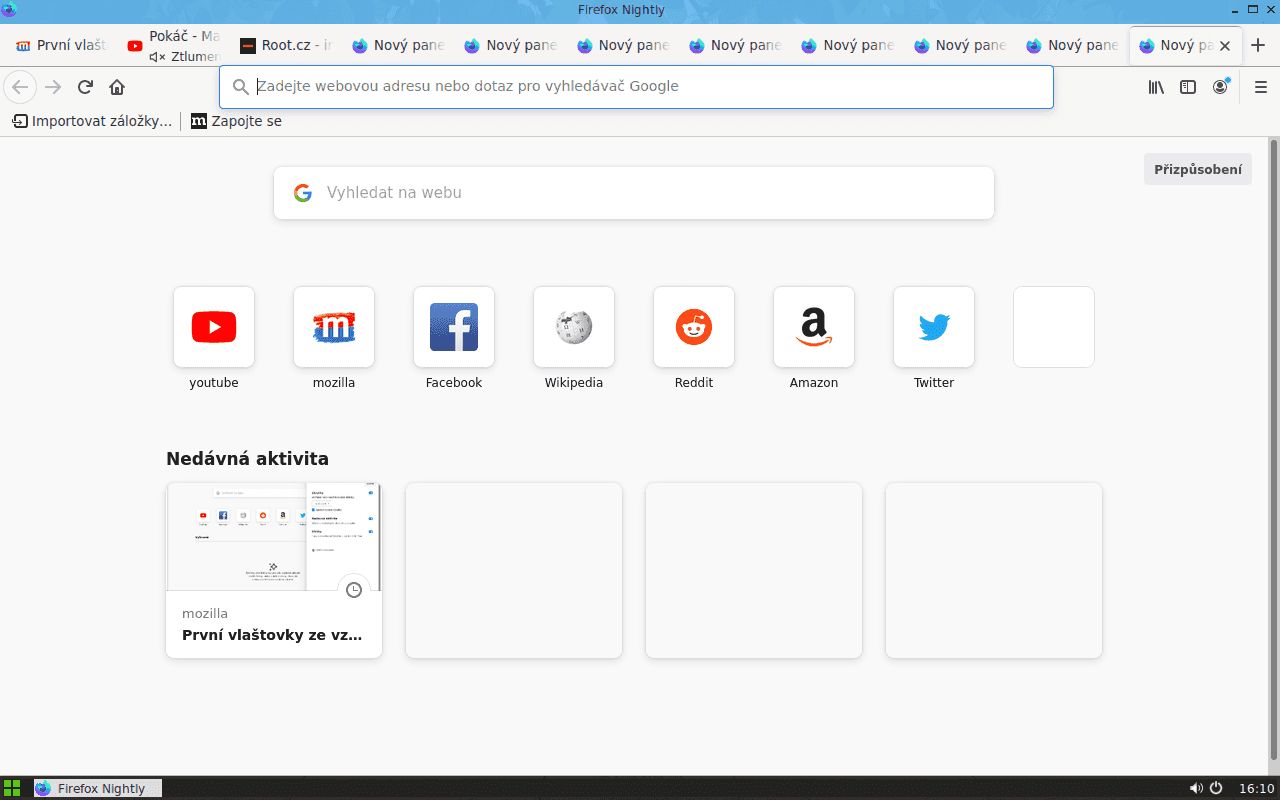Open the Importovat záložky bookmark item
The width and height of the screenshot is (1280, 800).
tap(92, 121)
